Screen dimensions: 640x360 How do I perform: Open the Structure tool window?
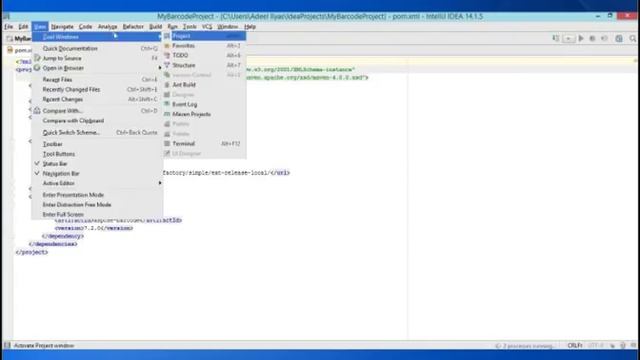(184, 65)
